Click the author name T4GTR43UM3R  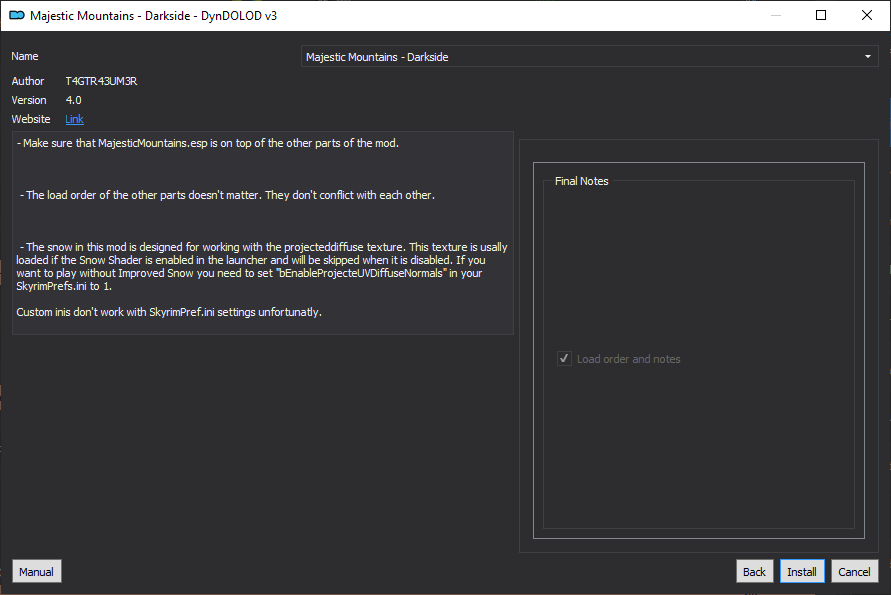pyautogui.click(x=101, y=81)
